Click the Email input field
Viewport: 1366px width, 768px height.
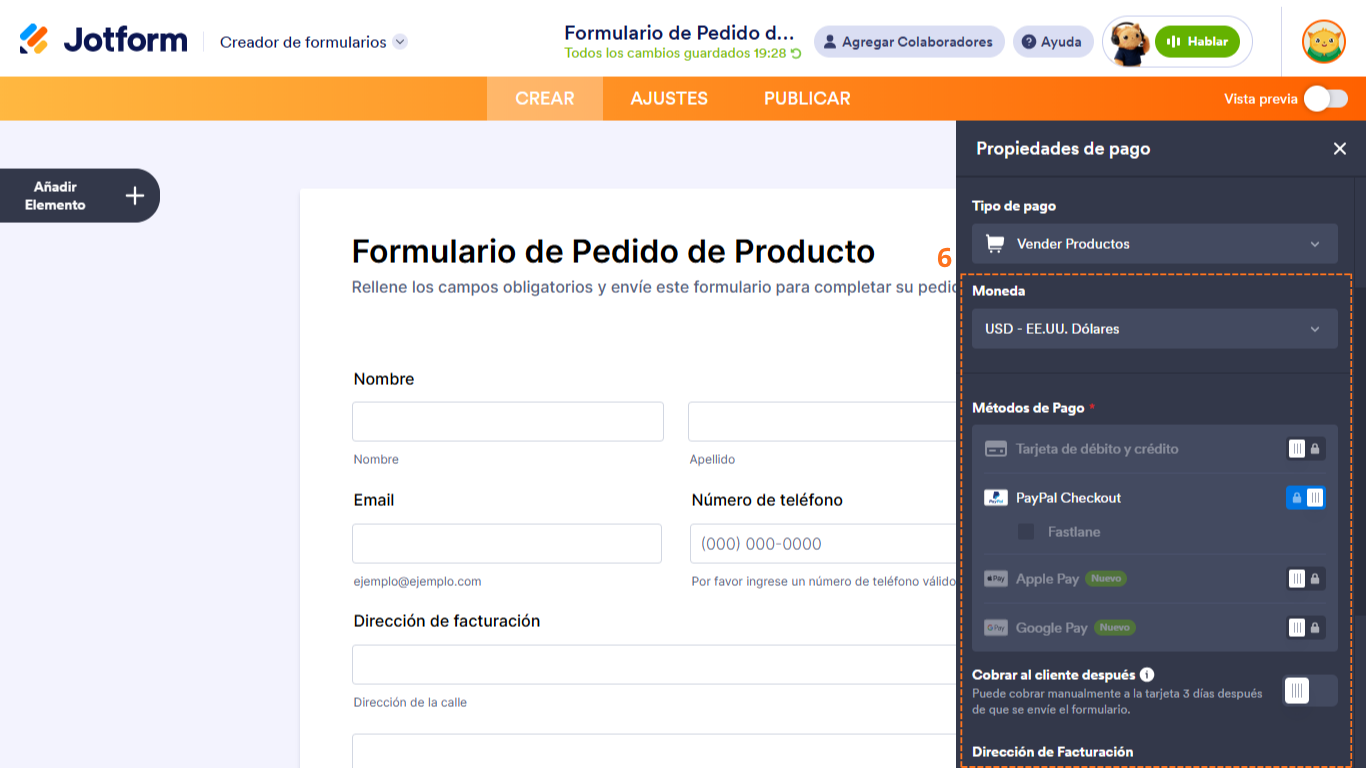tap(507, 544)
